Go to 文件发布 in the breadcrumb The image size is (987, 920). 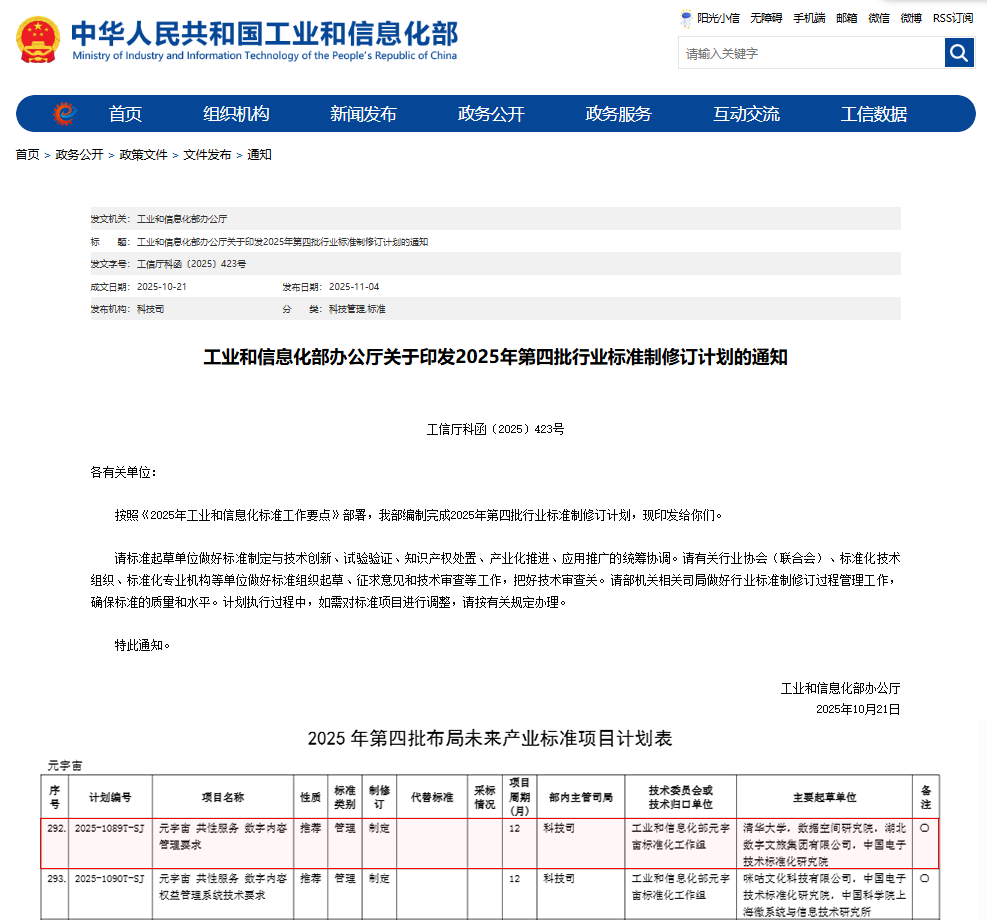tap(207, 155)
